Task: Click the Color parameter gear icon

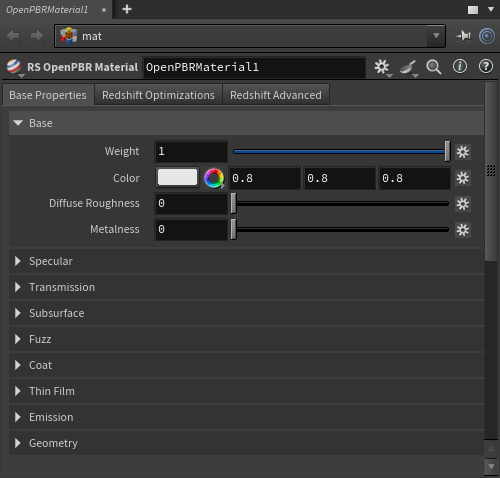Action: pos(463,178)
